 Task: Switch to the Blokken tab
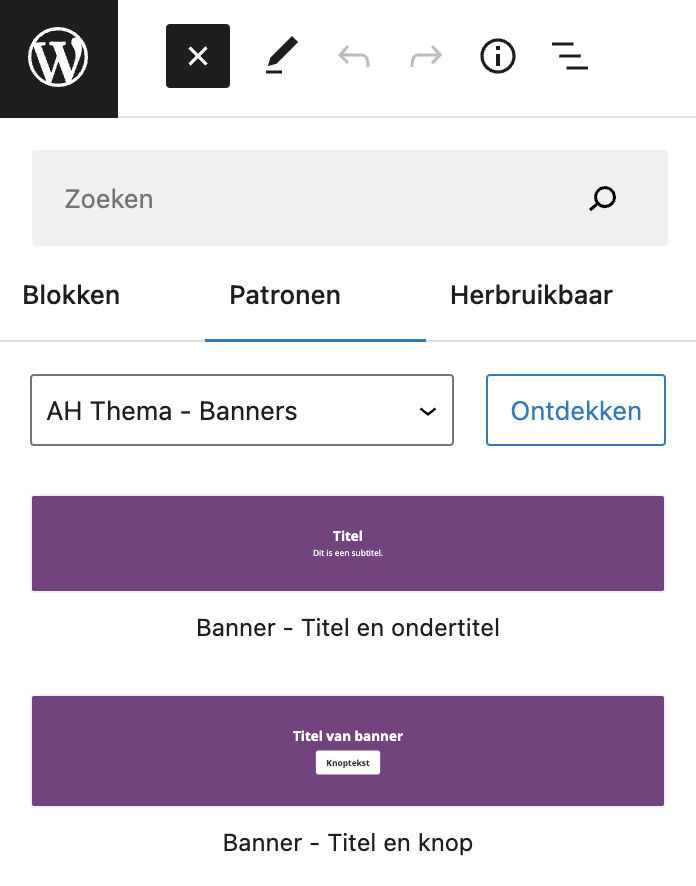click(71, 295)
